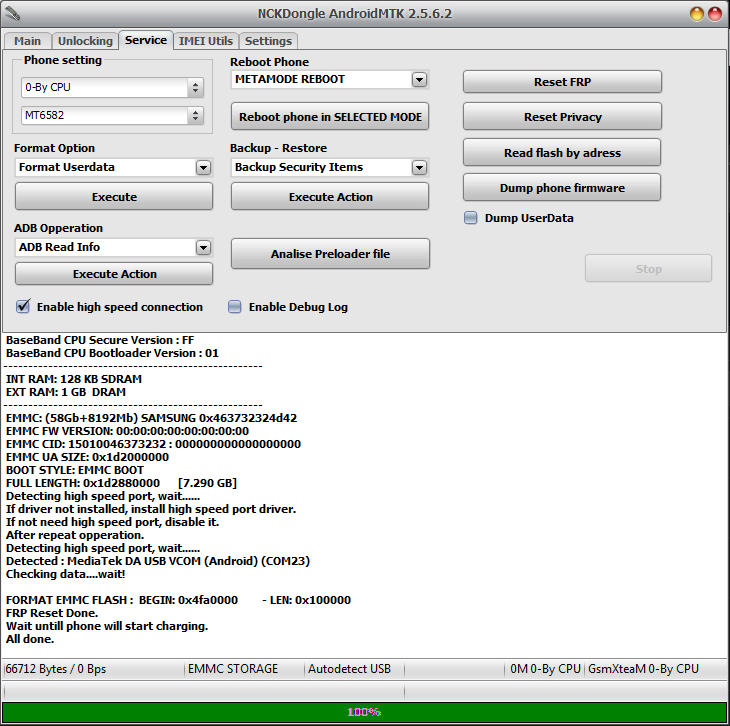Screen dimensions: 730x726
Task: Click the 0M 0-By CPU status entry
Action: click(545, 669)
